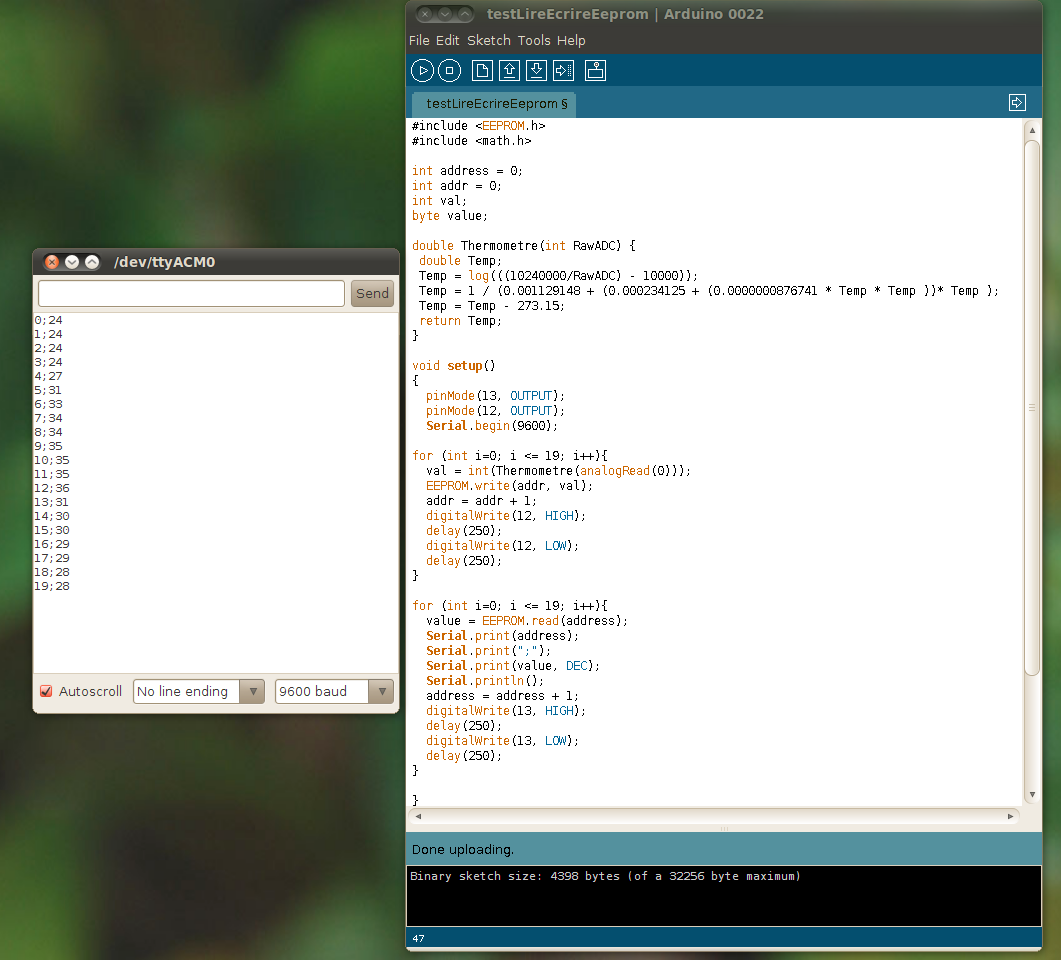Close the Arduino 0022 window

pos(424,14)
